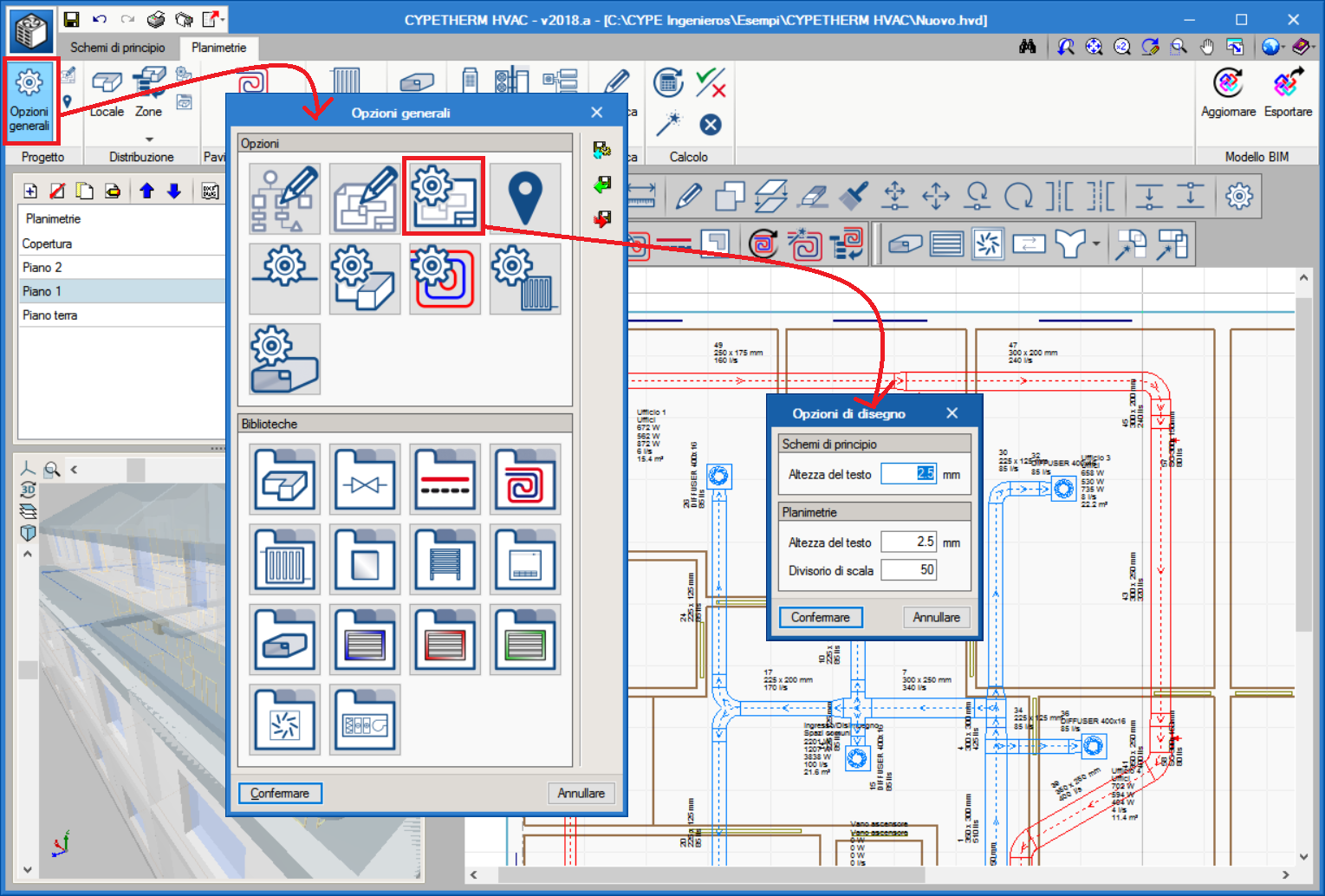
Task: Open the dropdown next to the Y-branch duct tool
Action: [1096, 244]
